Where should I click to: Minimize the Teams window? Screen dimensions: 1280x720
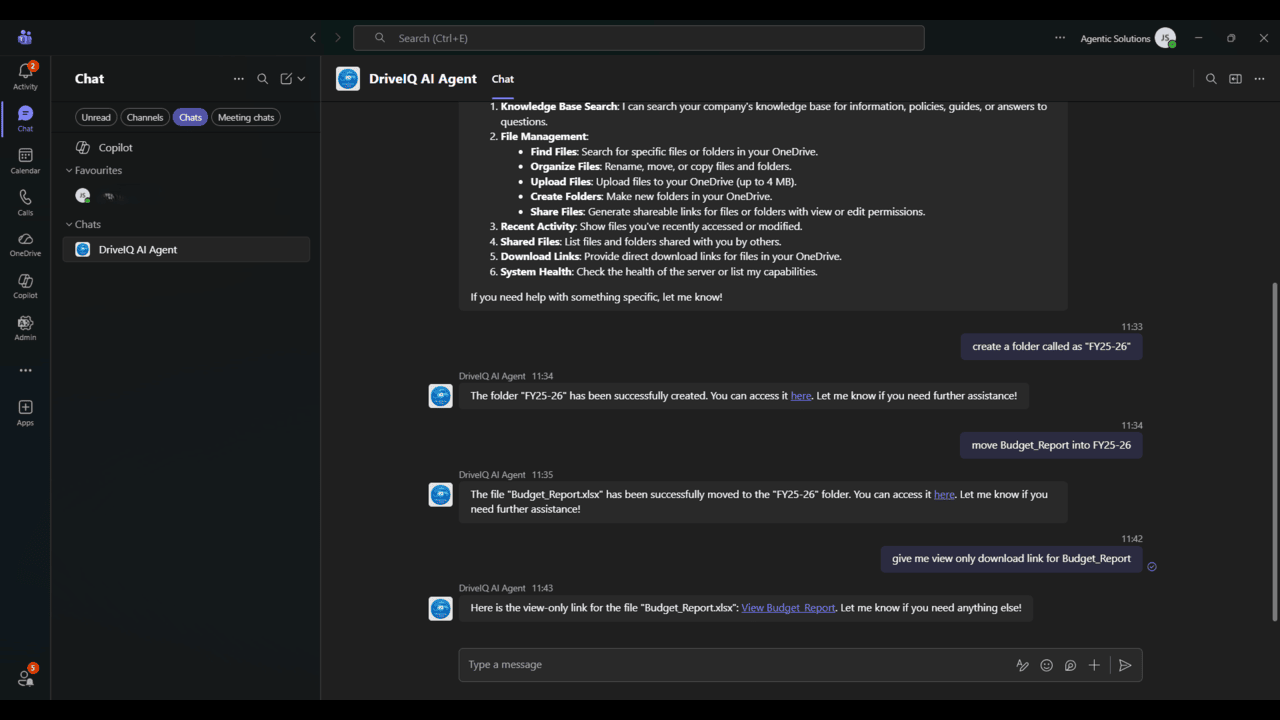click(1198, 38)
